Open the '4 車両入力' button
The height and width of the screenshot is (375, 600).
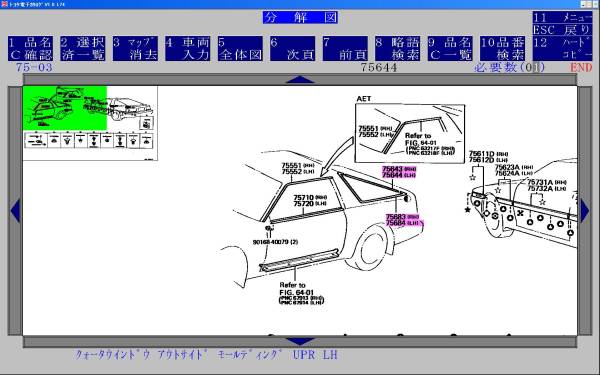point(188,49)
